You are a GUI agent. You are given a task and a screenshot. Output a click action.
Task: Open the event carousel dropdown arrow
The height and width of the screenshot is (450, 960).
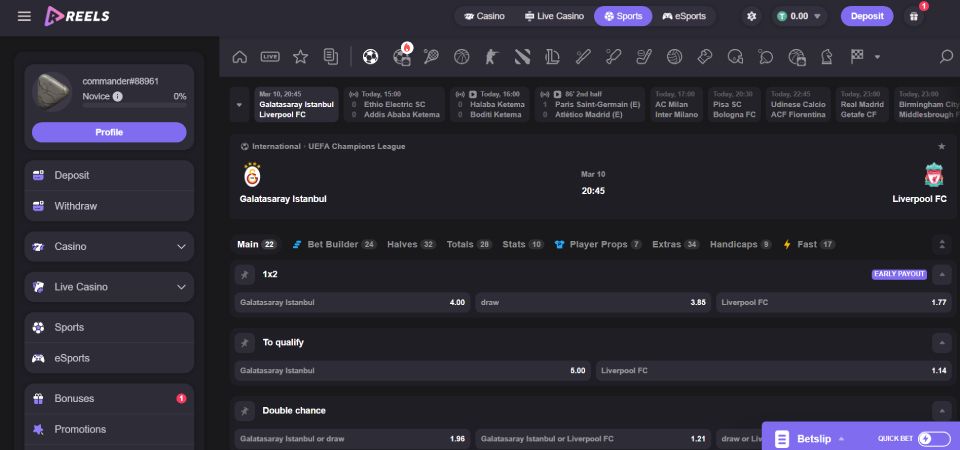(x=239, y=105)
